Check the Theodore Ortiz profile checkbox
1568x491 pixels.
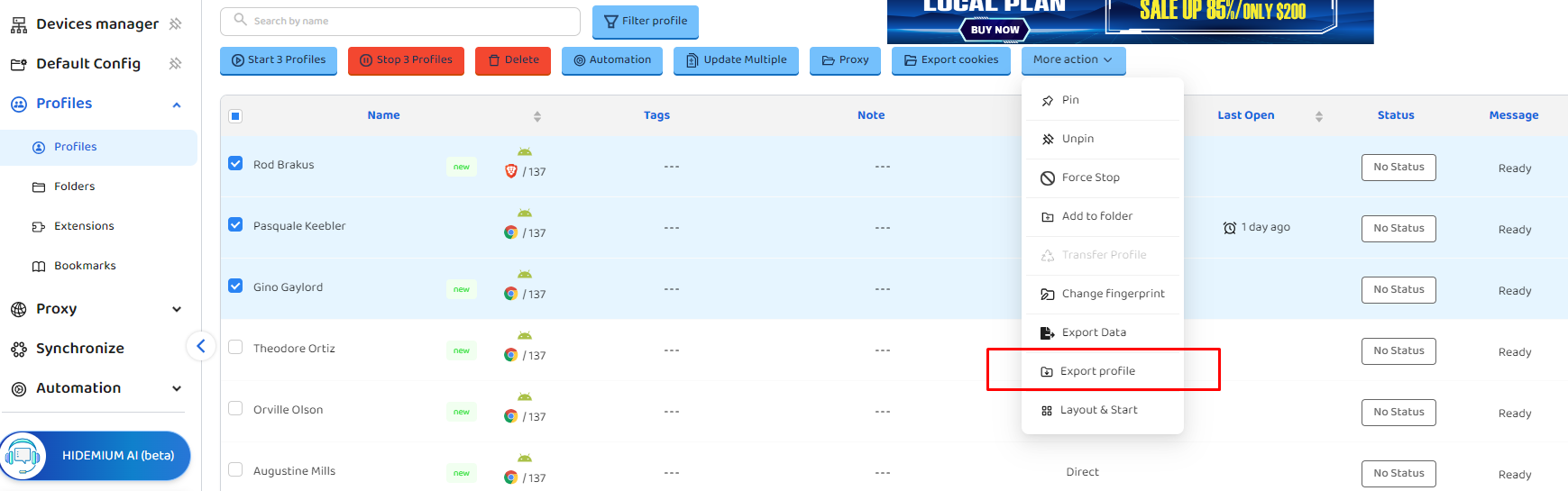click(x=235, y=348)
